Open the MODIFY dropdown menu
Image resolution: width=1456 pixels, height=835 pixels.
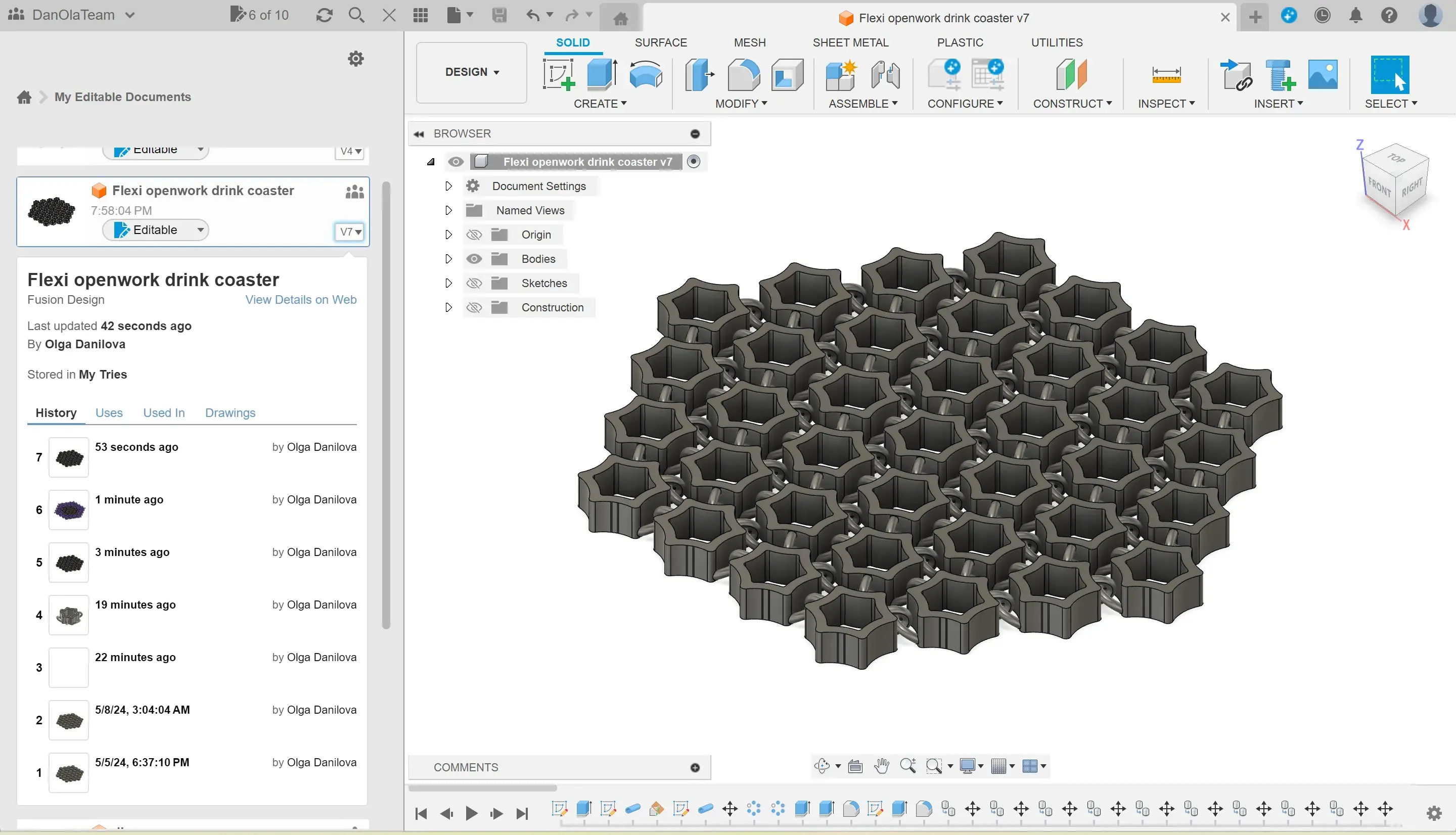coord(741,104)
